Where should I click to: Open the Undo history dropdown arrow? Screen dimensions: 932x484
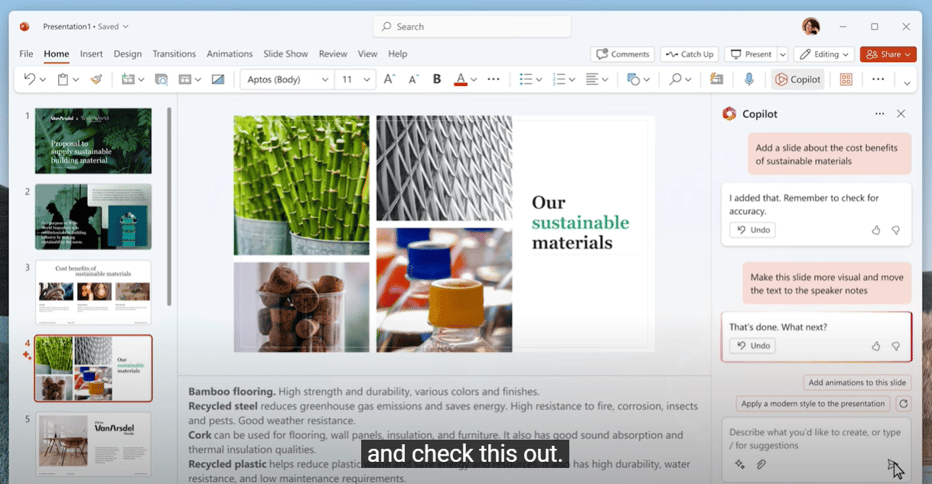tap(43, 80)
